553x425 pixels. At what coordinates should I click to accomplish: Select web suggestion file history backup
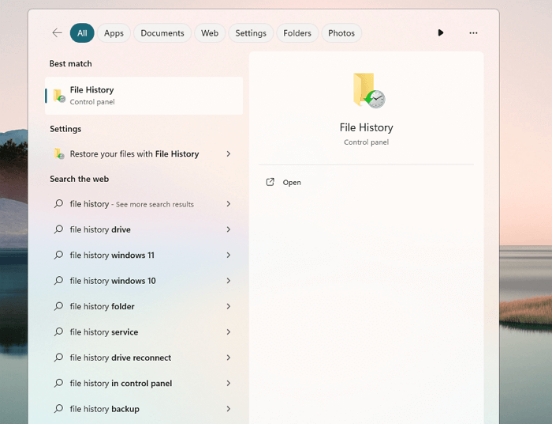click(144, 409)
